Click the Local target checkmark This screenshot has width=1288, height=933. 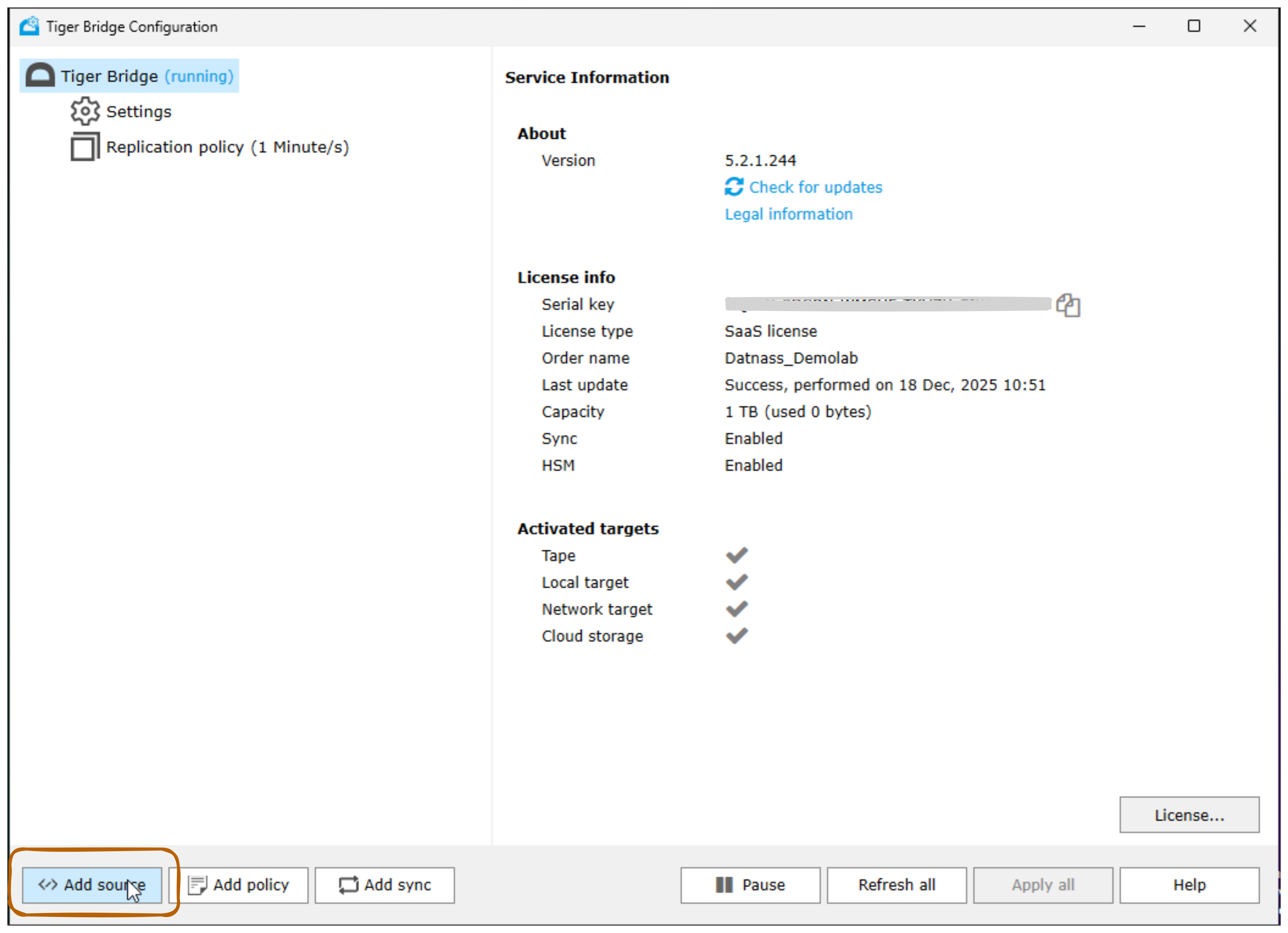[x=737, y=582]
